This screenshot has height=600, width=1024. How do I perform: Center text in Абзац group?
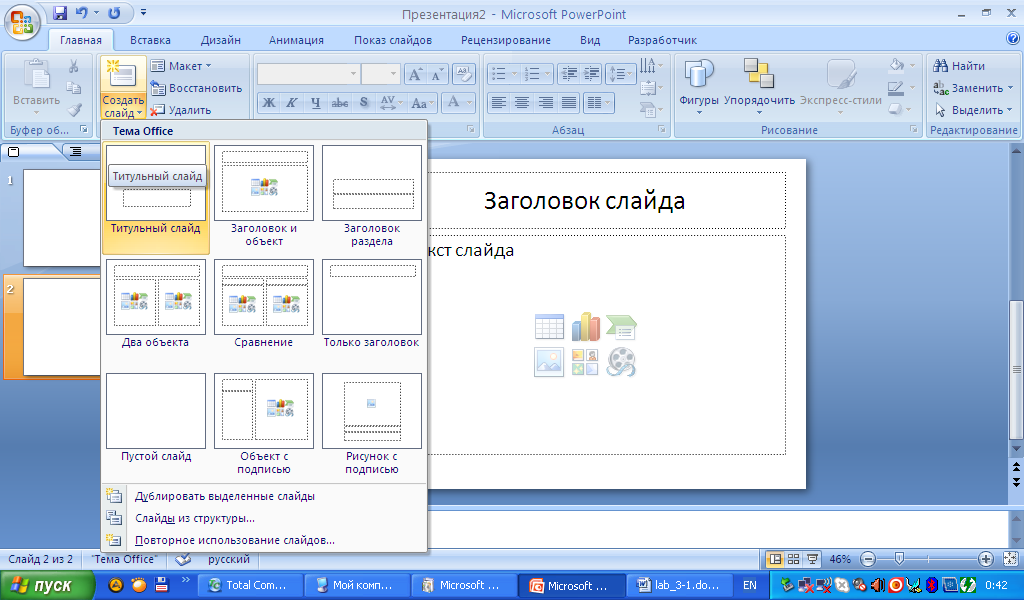(522, 103)
